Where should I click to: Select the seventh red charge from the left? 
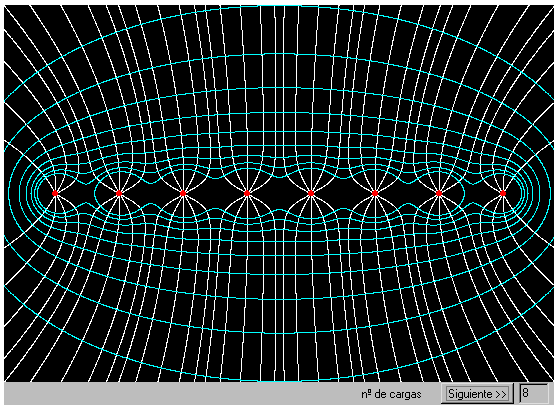[439, 193]
